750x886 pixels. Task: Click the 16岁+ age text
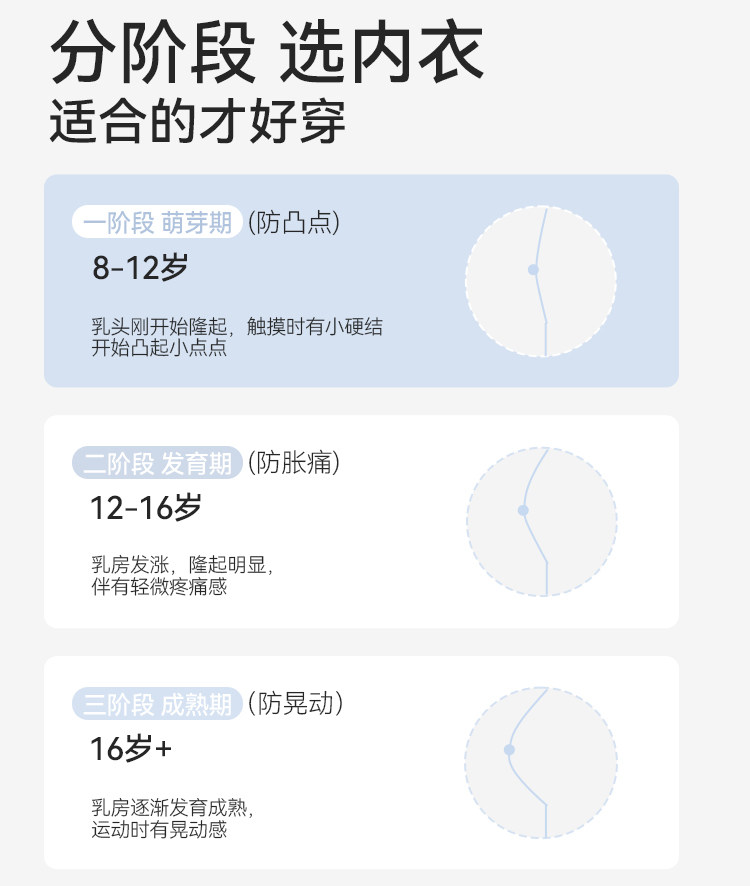(x=131, y=748)
